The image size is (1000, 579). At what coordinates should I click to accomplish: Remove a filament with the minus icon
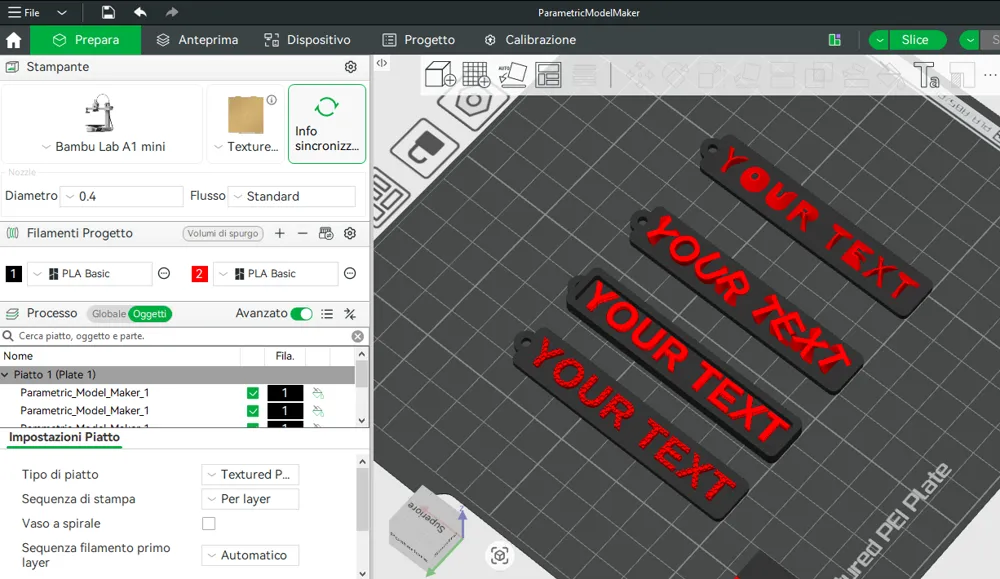pyautogui.click(x=302, y=233)
